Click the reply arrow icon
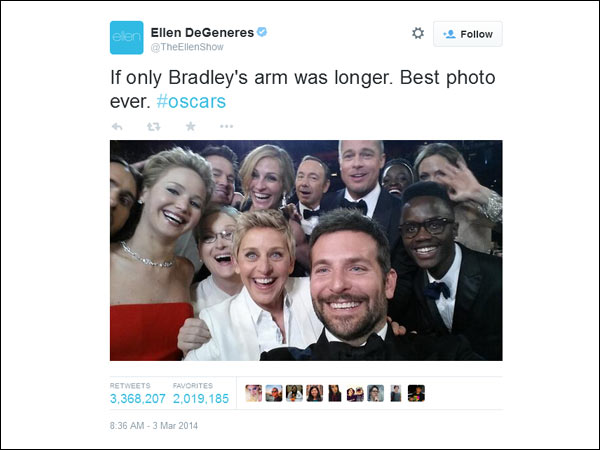This screenshot has width=600, height=450. [117, 126]
